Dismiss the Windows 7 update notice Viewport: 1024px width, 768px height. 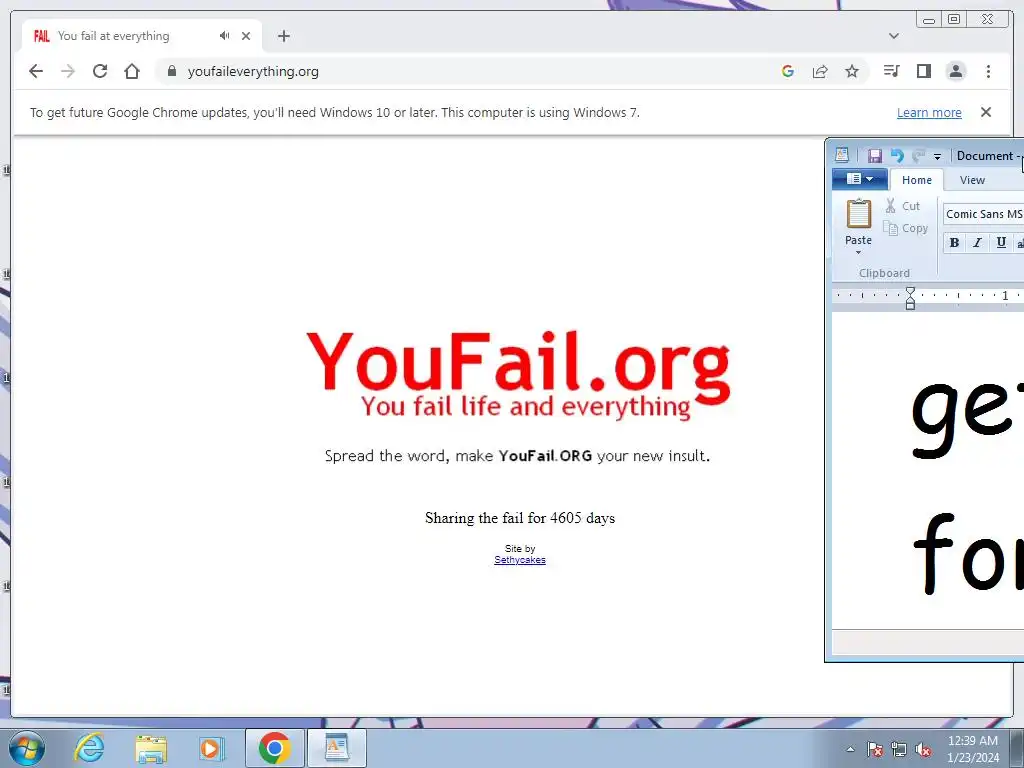pos(986,112)
